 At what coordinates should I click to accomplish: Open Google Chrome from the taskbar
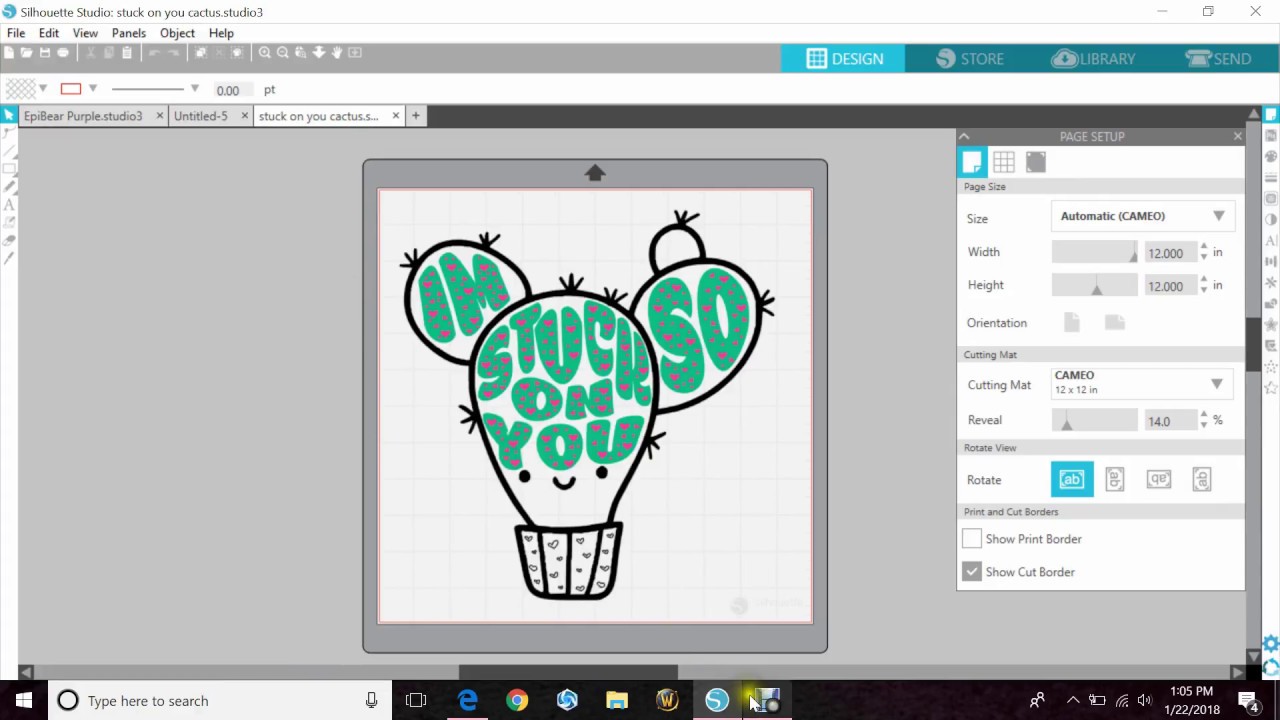click(x=517, y=700)
